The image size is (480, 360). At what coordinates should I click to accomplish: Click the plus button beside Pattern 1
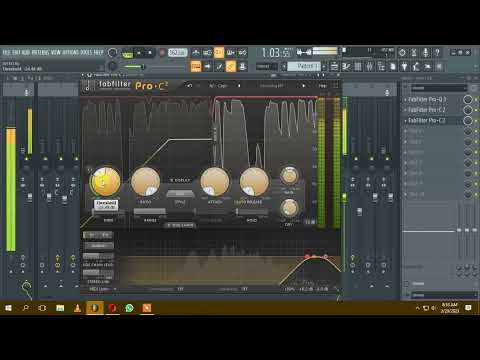324,66
